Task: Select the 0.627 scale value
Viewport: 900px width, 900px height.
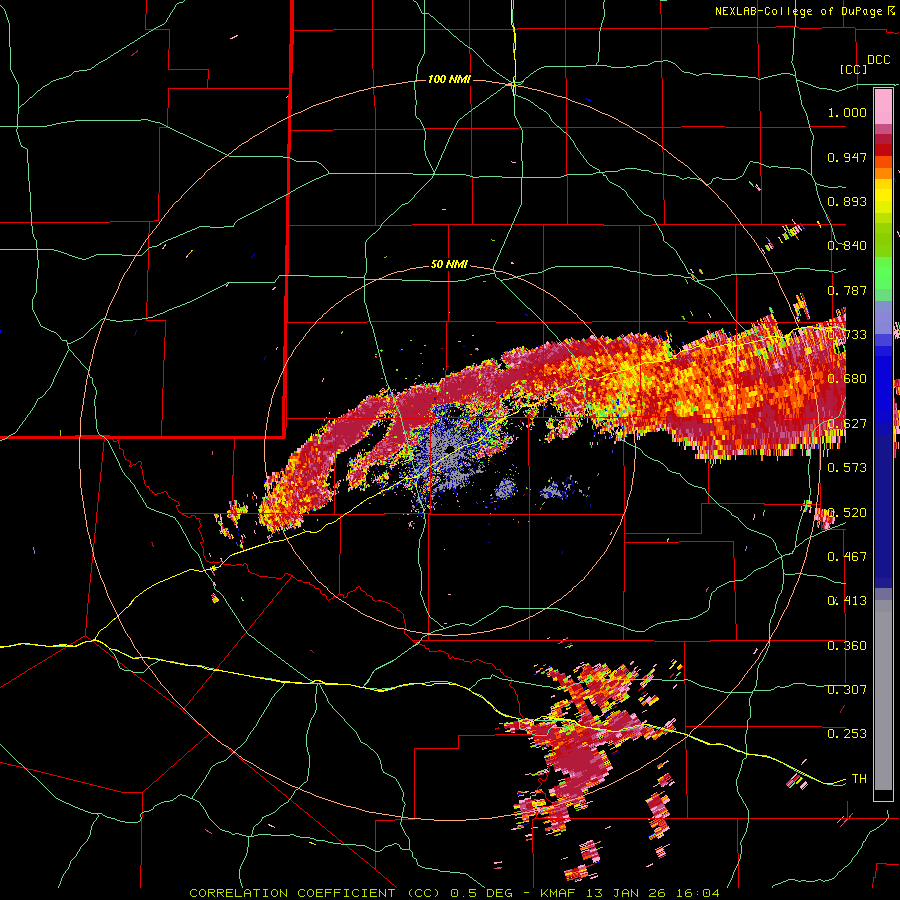Action: point(847,424)
